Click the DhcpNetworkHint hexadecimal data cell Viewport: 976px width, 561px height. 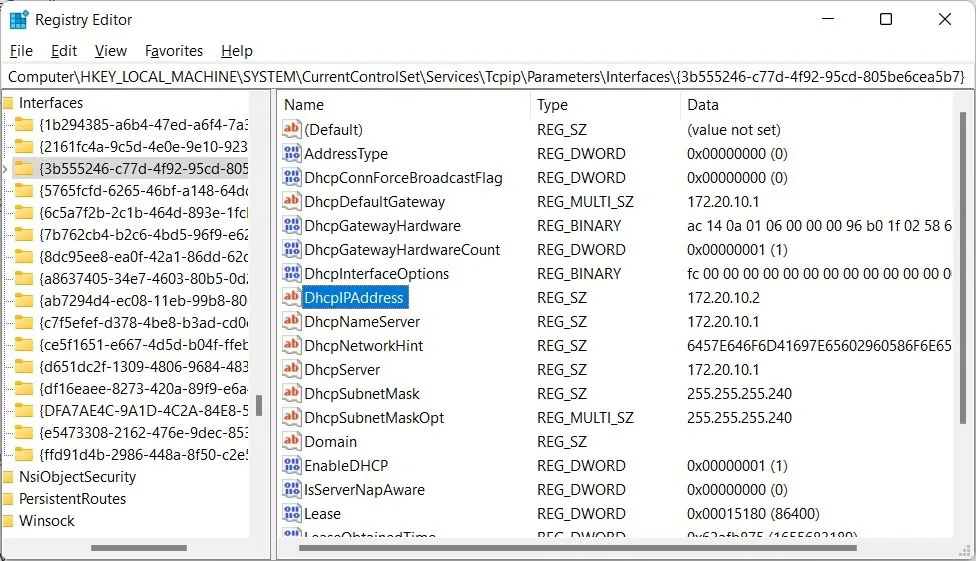[x=819, y=346]
